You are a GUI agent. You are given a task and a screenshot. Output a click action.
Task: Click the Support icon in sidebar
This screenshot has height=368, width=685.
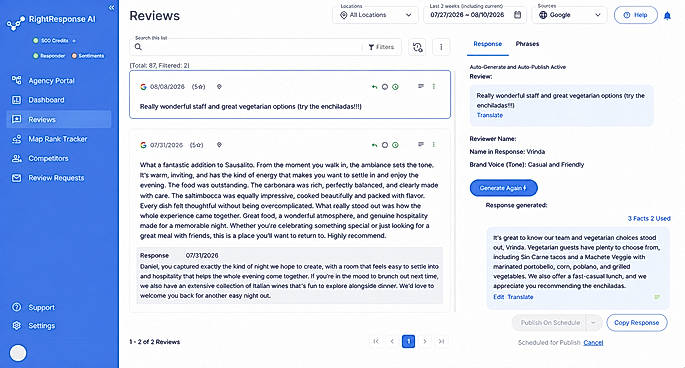tap(17, 307)
